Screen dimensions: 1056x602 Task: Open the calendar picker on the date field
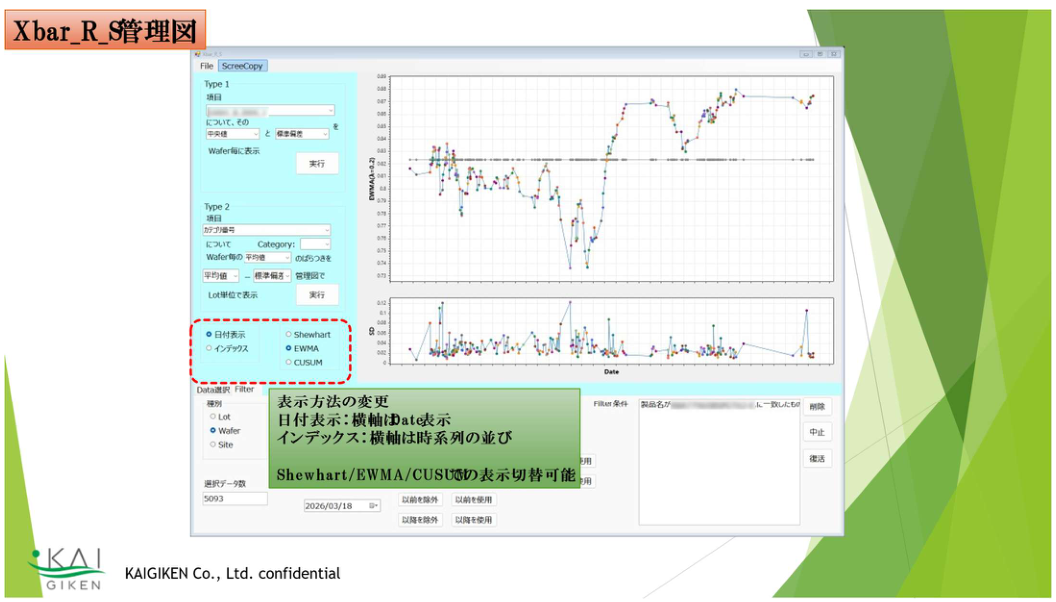click(x=374, y=506)
